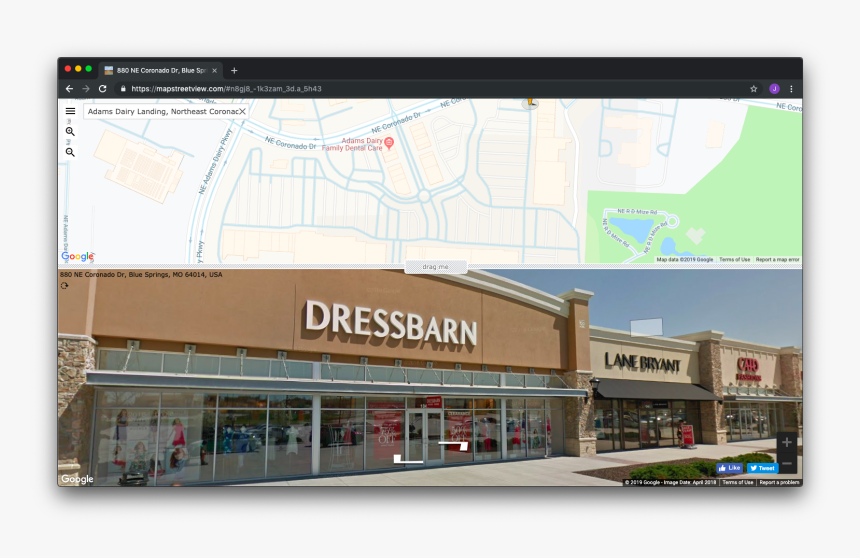Image resolution: width=860 pixels, height=558 pixels.
Task: Open a new browser tab
Action: coord(234,70)
